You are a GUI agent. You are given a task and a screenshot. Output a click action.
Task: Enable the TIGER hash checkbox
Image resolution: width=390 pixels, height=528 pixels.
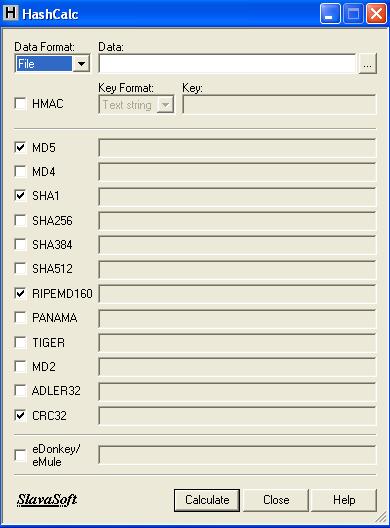(x=20, y=342)
